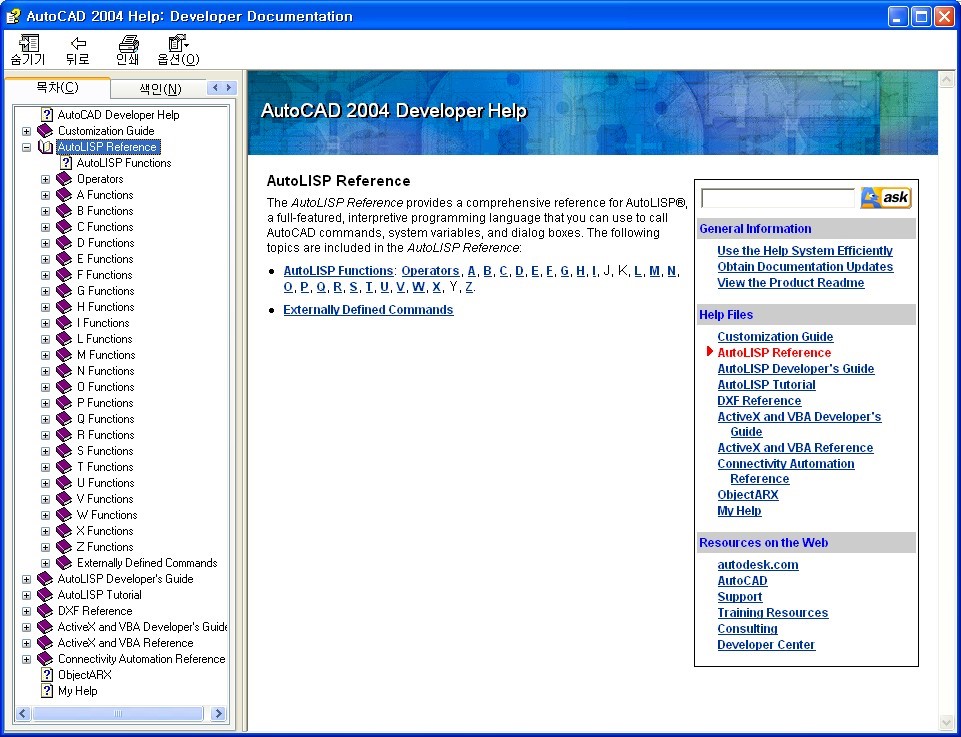Screen dimensions: 961x737
Task: Click the V Functions book icon
Action: (x=64, y=499)
